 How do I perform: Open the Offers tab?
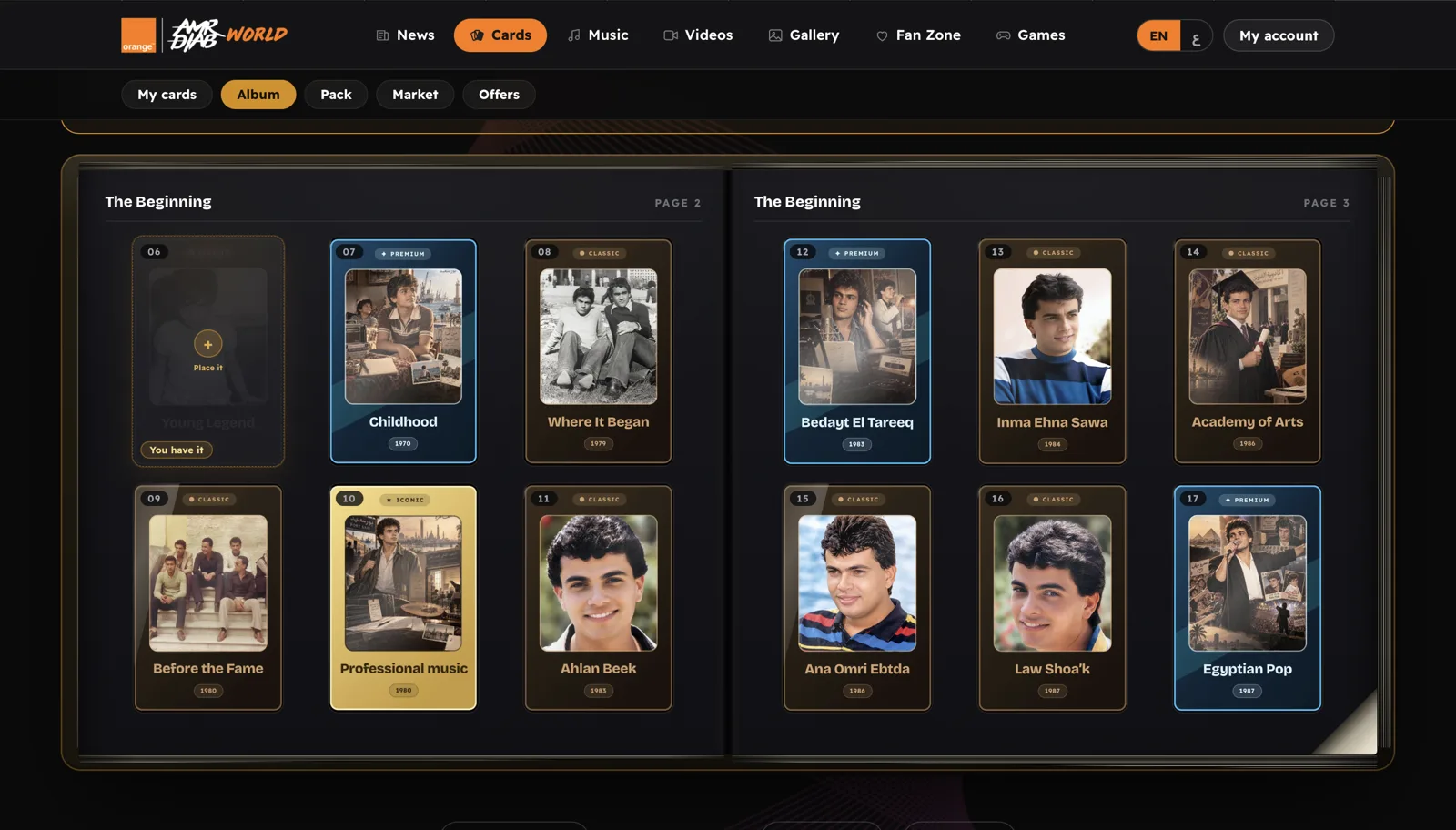coord(499,95)
